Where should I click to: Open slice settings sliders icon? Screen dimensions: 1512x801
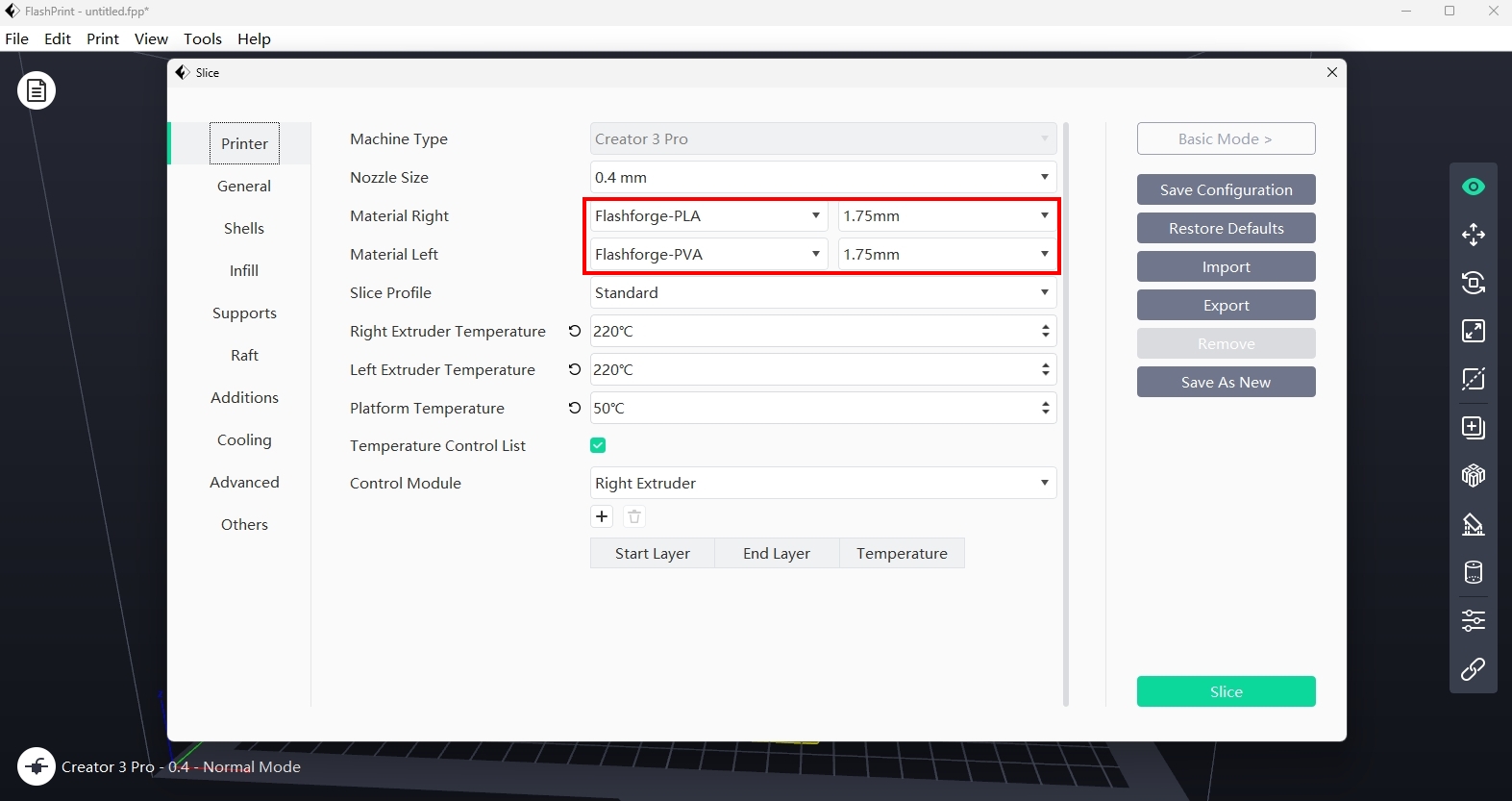[1473, 620]
